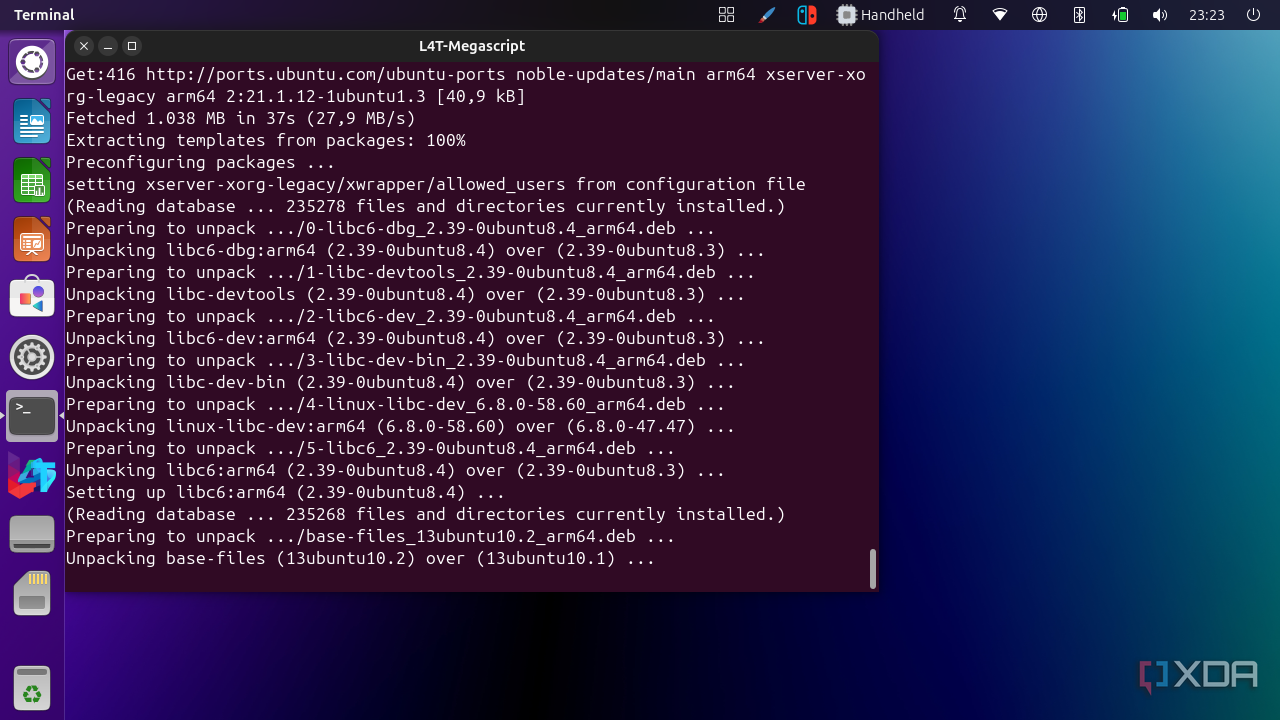Open the Terminal app menu in top bar
Image resolution: width=1280 pixels, height=720 pixels.
pos(44,15)
